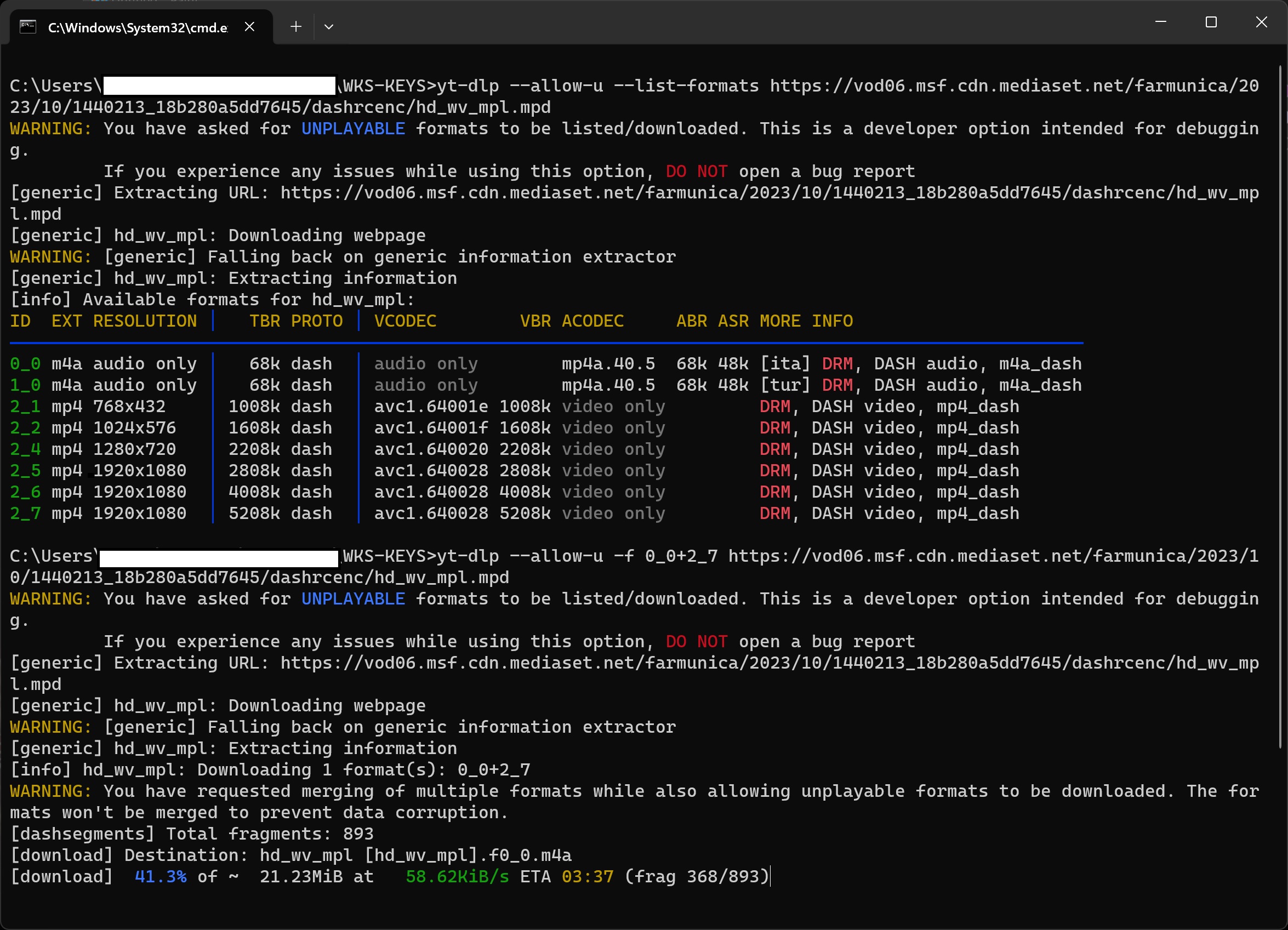Click the blue 41.3% download progress
This screenshot has height=930, width=1288.
coord(161,877)
